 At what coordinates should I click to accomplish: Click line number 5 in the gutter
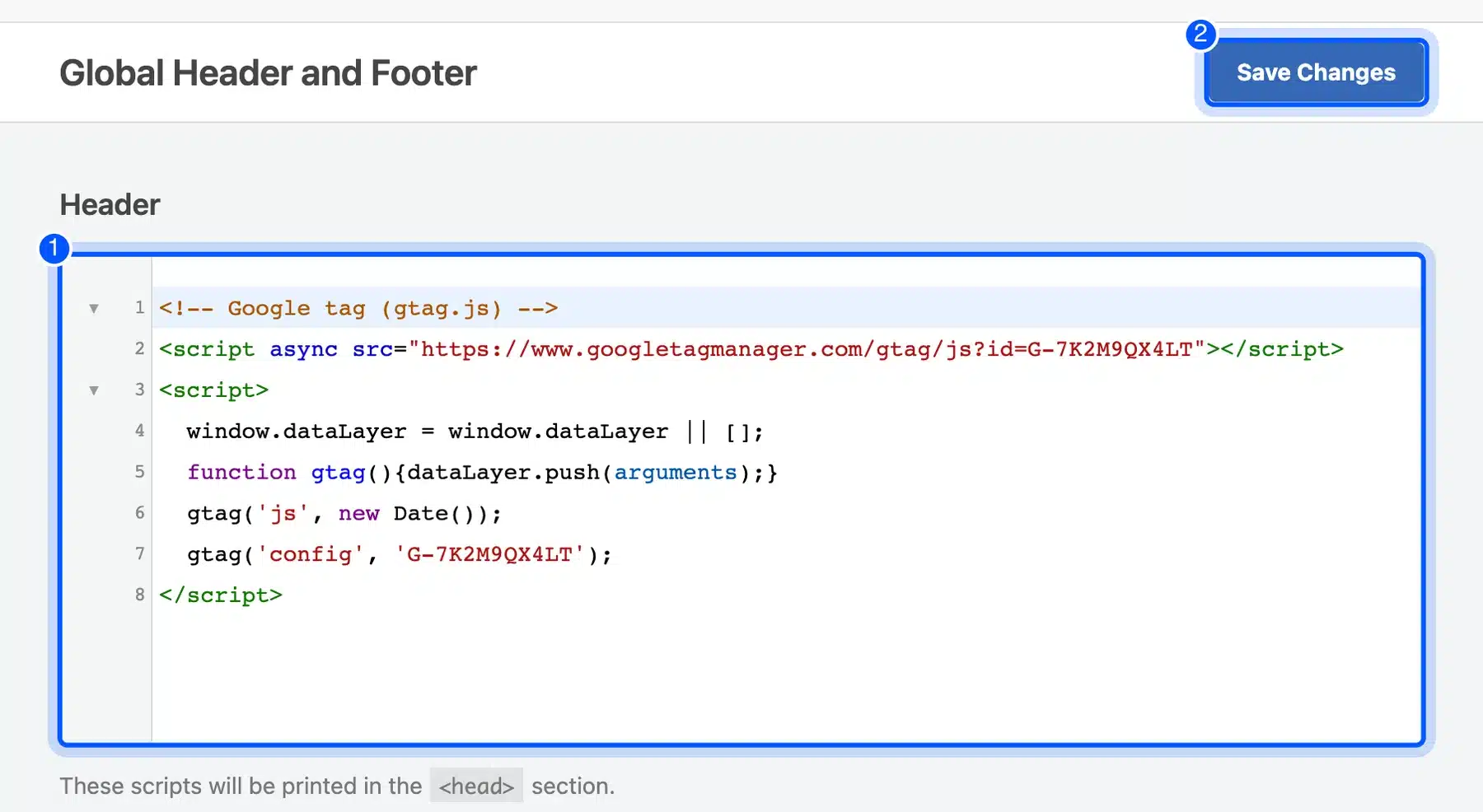click(139, 473)
